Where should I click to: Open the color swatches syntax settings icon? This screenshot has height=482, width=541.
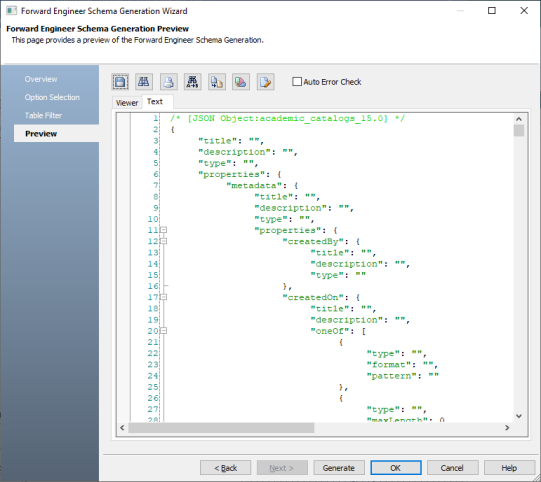[241, 82]
